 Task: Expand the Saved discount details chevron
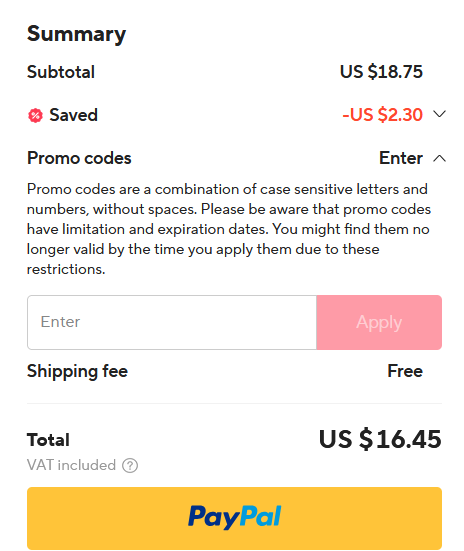click(439, 114)
